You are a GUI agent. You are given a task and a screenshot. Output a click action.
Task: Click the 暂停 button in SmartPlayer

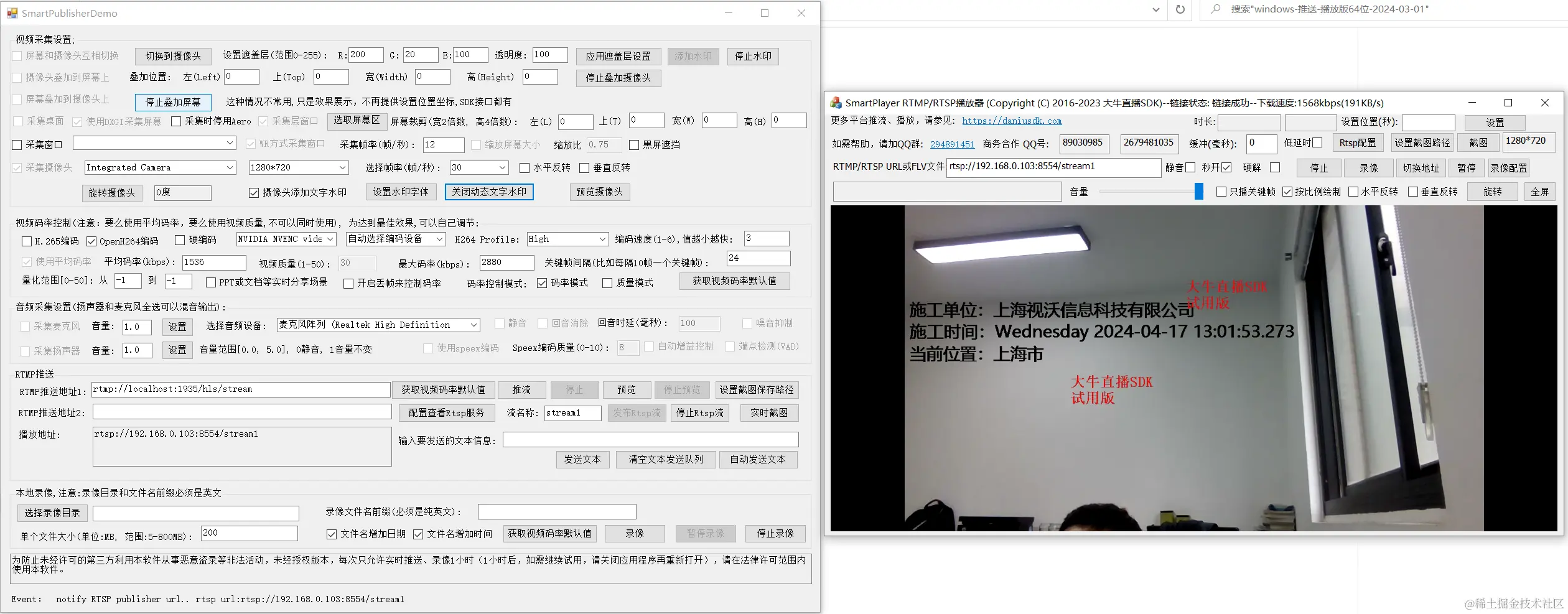point(1467,168)
